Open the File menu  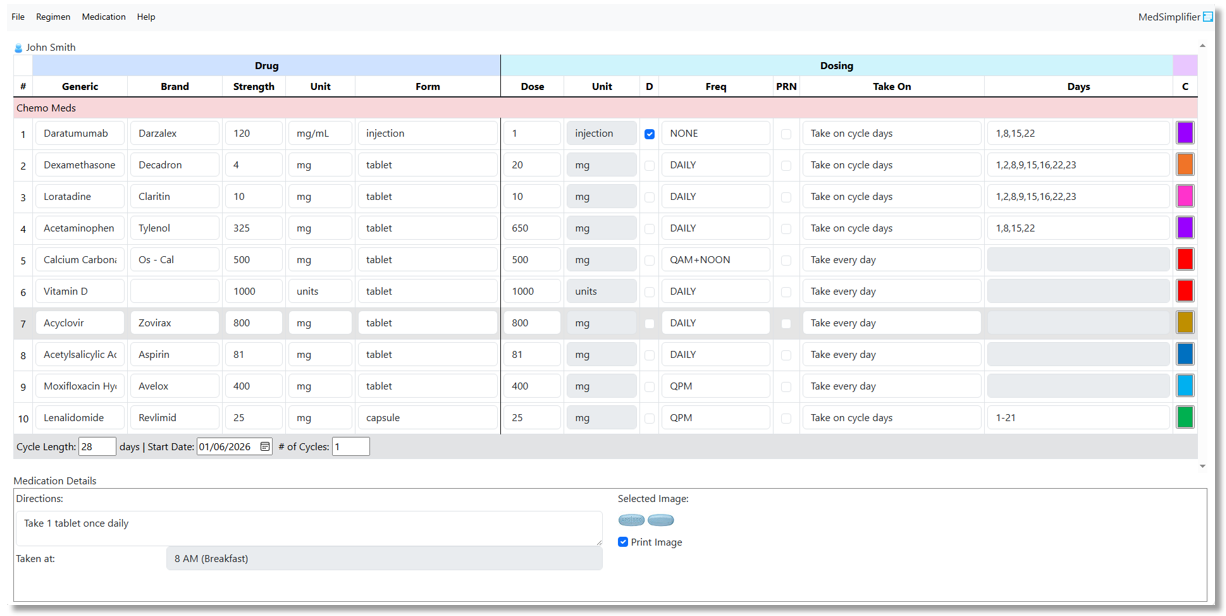point(18,17)
